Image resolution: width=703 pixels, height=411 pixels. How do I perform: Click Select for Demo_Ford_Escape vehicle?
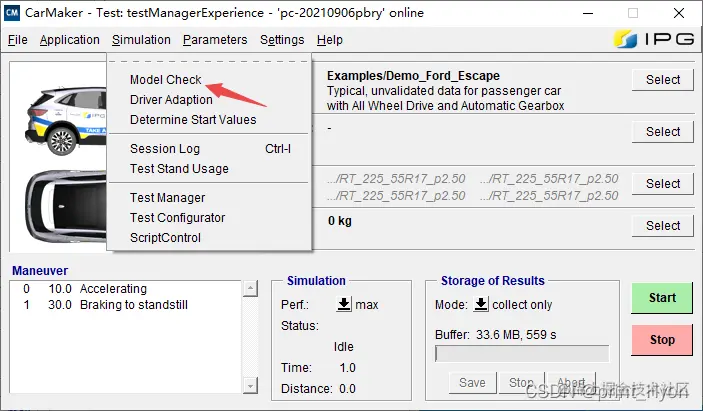click(x=663, y=80)
